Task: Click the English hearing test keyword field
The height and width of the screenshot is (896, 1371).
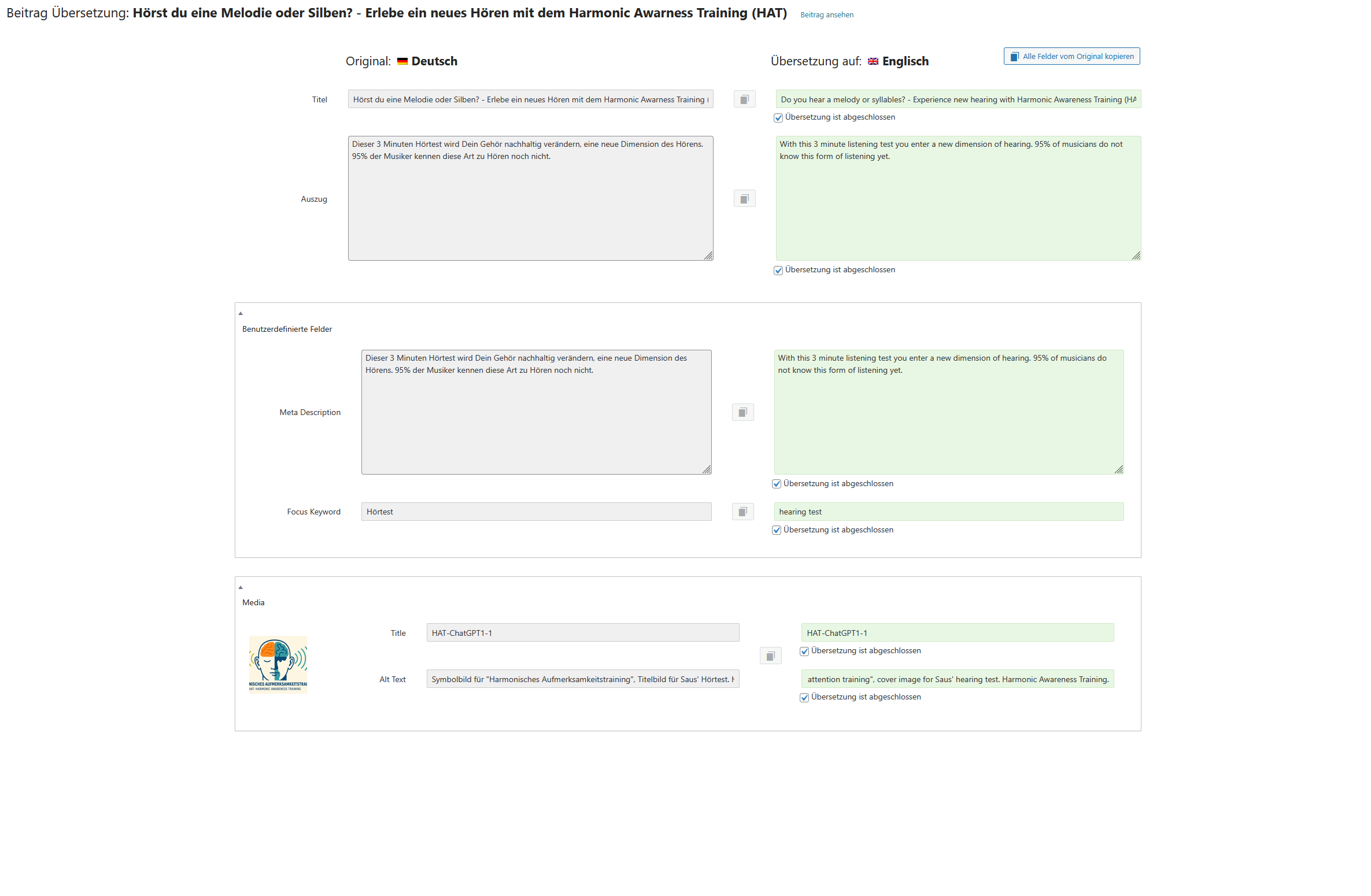Action: click(948, 512)
